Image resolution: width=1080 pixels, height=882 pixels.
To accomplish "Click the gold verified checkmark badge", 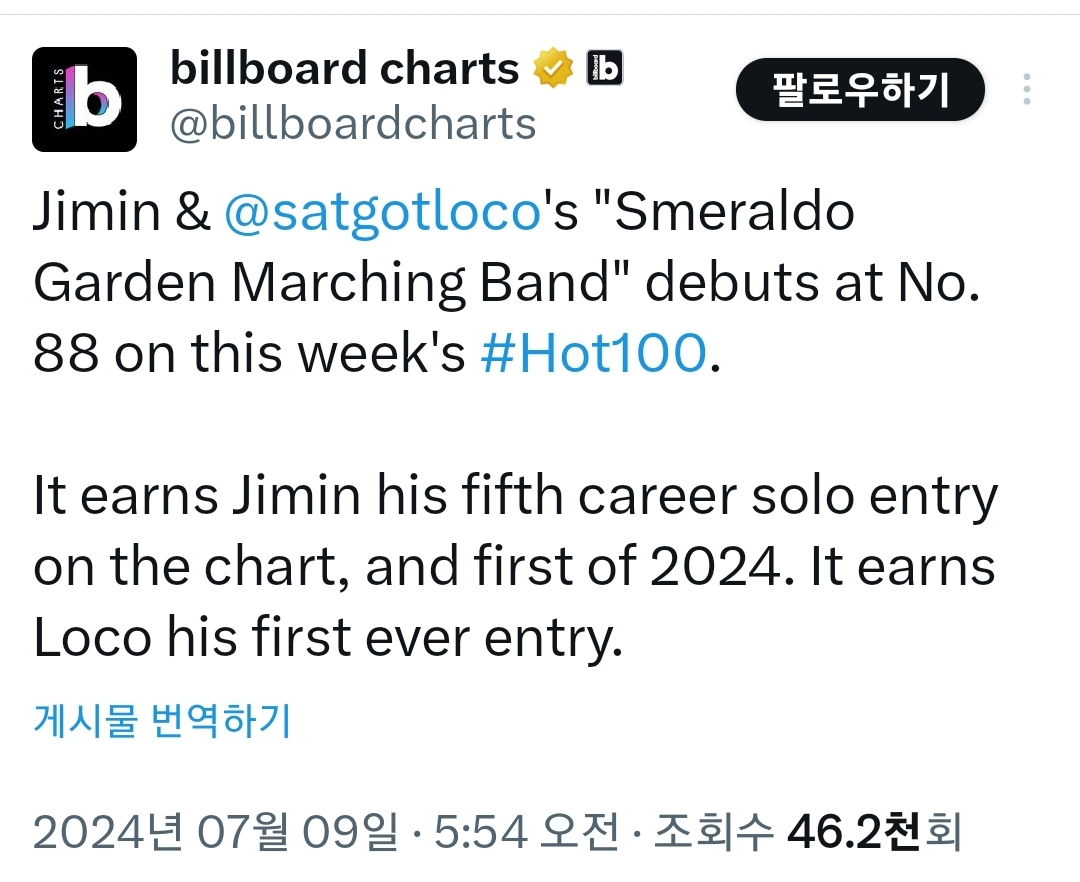I will [554, 67].
